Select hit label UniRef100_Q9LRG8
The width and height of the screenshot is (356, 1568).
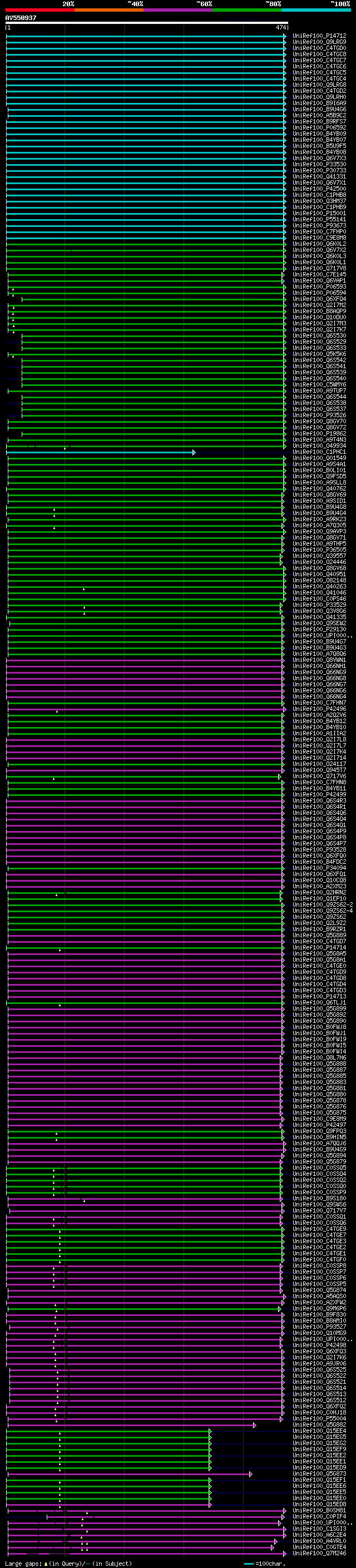(319, 85)
